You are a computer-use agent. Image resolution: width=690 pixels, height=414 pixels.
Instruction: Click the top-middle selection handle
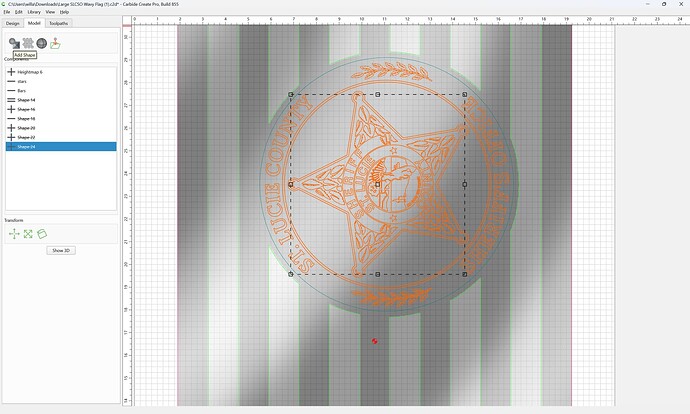[378, 95]
